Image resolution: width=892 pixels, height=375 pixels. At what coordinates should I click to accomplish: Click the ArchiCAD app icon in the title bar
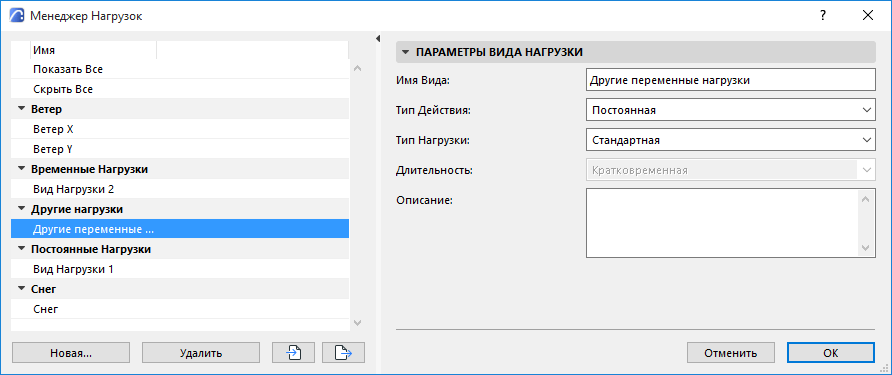tap(17, 16)
